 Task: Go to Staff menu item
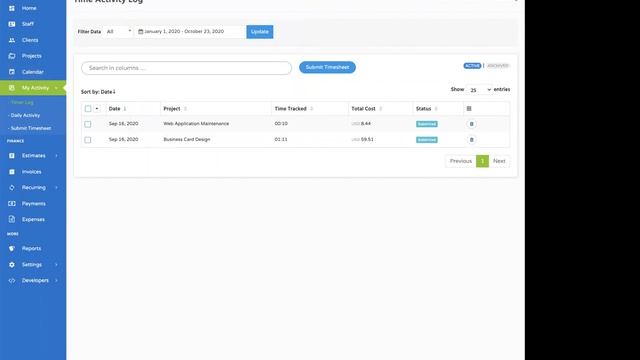tap(28, 24)
